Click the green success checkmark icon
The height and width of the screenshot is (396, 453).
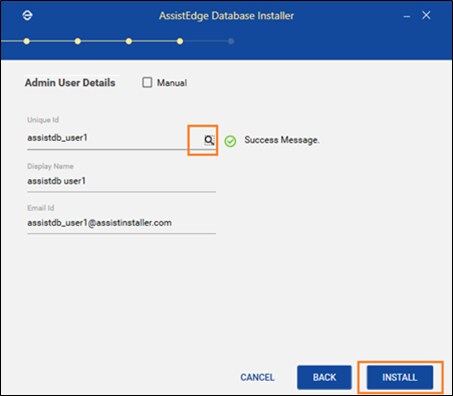pyautogui.click(x=230, y=141)
